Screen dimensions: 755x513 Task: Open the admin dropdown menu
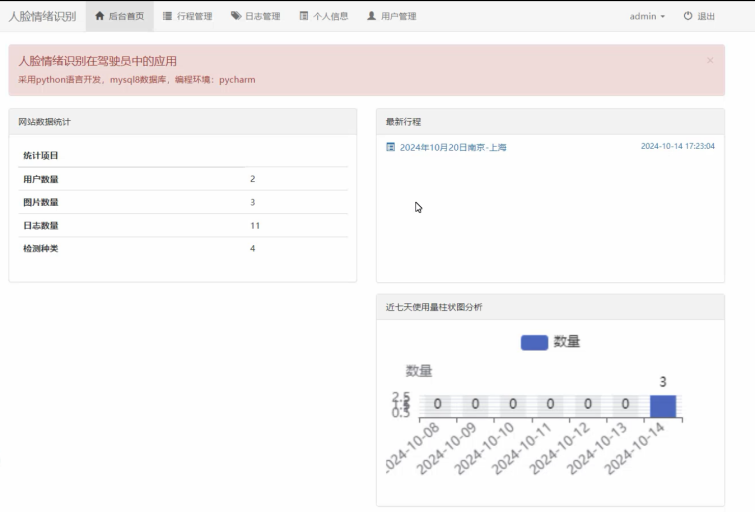(647, 16)
